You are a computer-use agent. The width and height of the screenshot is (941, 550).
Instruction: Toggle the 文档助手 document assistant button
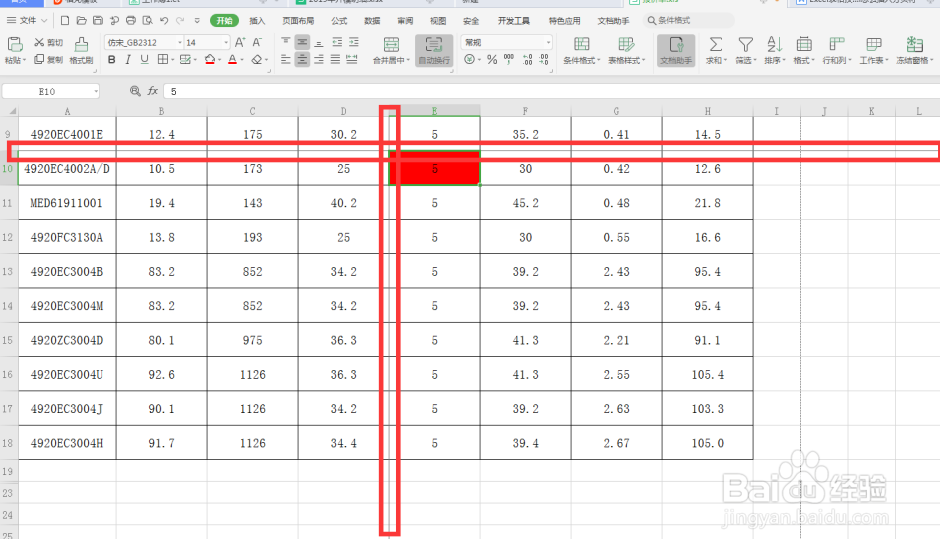[x=676, y=50]
